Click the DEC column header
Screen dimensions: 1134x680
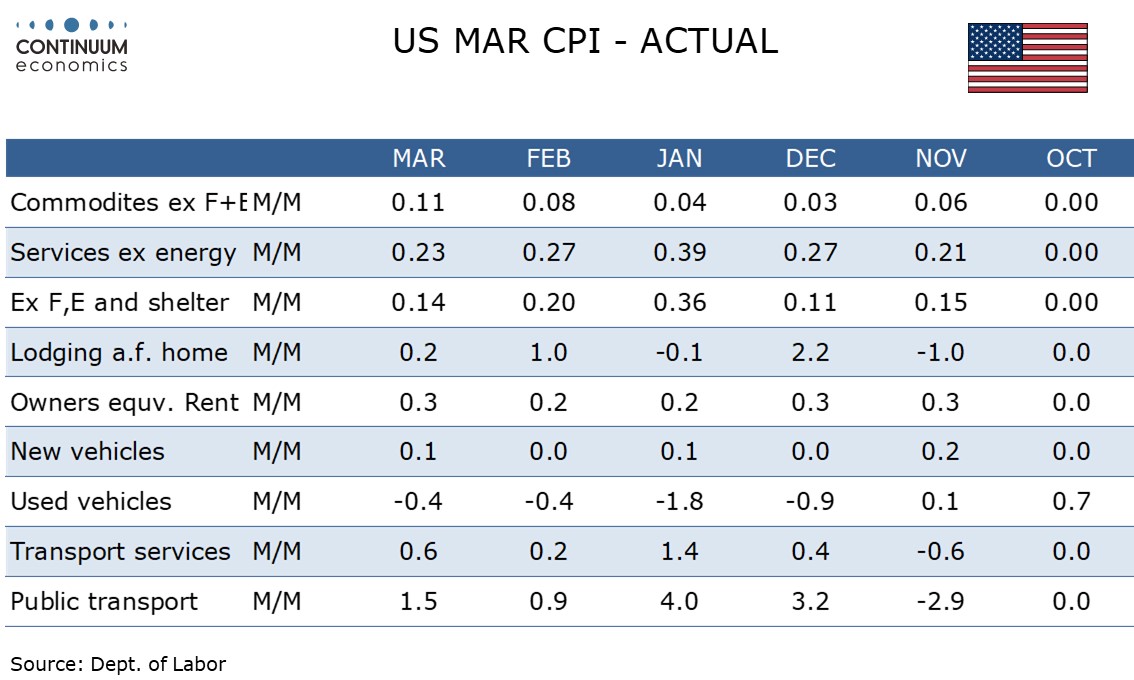click(x=810, y=158)
